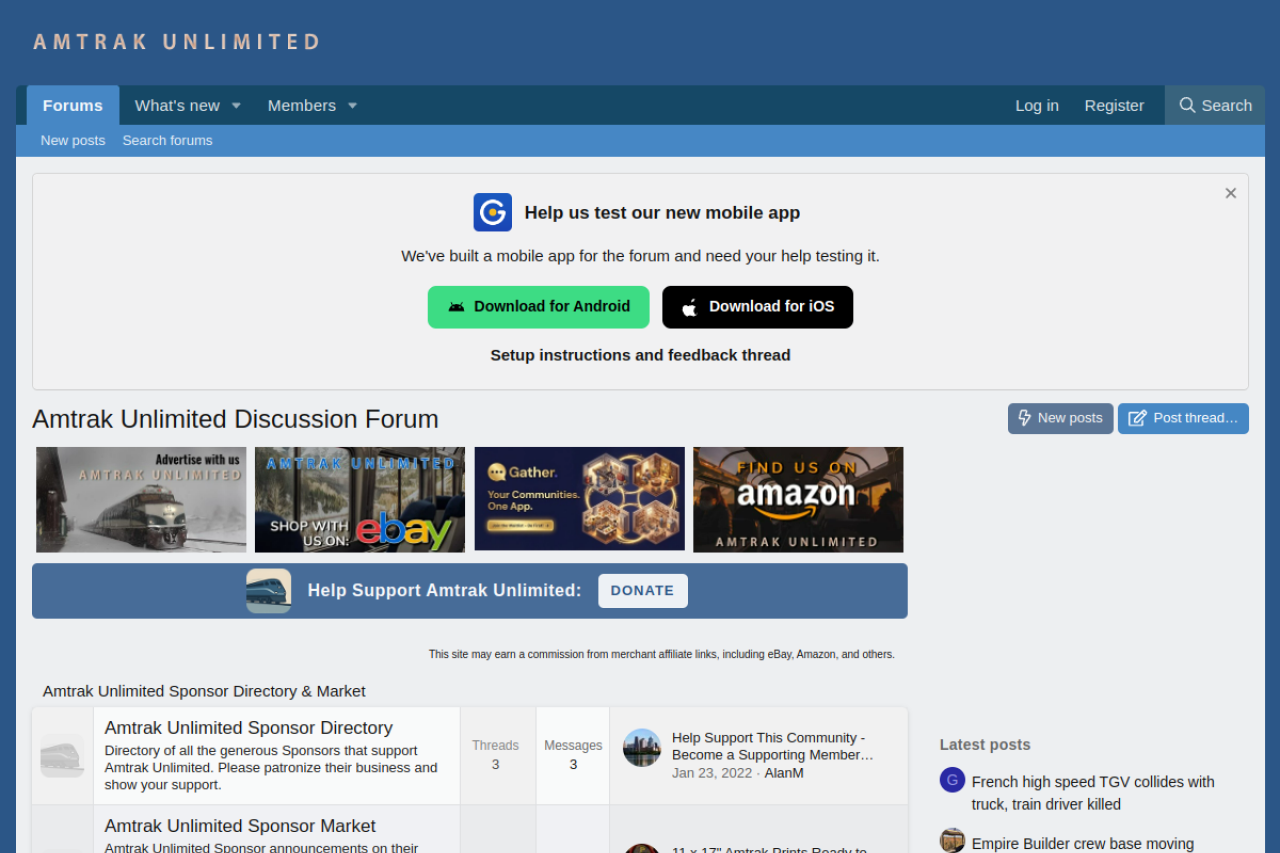
Task: Open the New posts sub-navigation link
Action: point(72,140)
